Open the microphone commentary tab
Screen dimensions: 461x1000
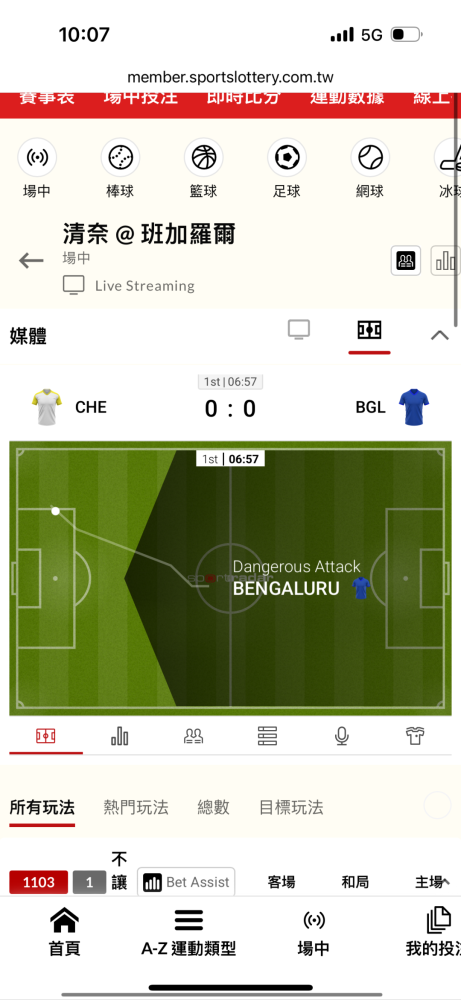(x=341, y=737)
